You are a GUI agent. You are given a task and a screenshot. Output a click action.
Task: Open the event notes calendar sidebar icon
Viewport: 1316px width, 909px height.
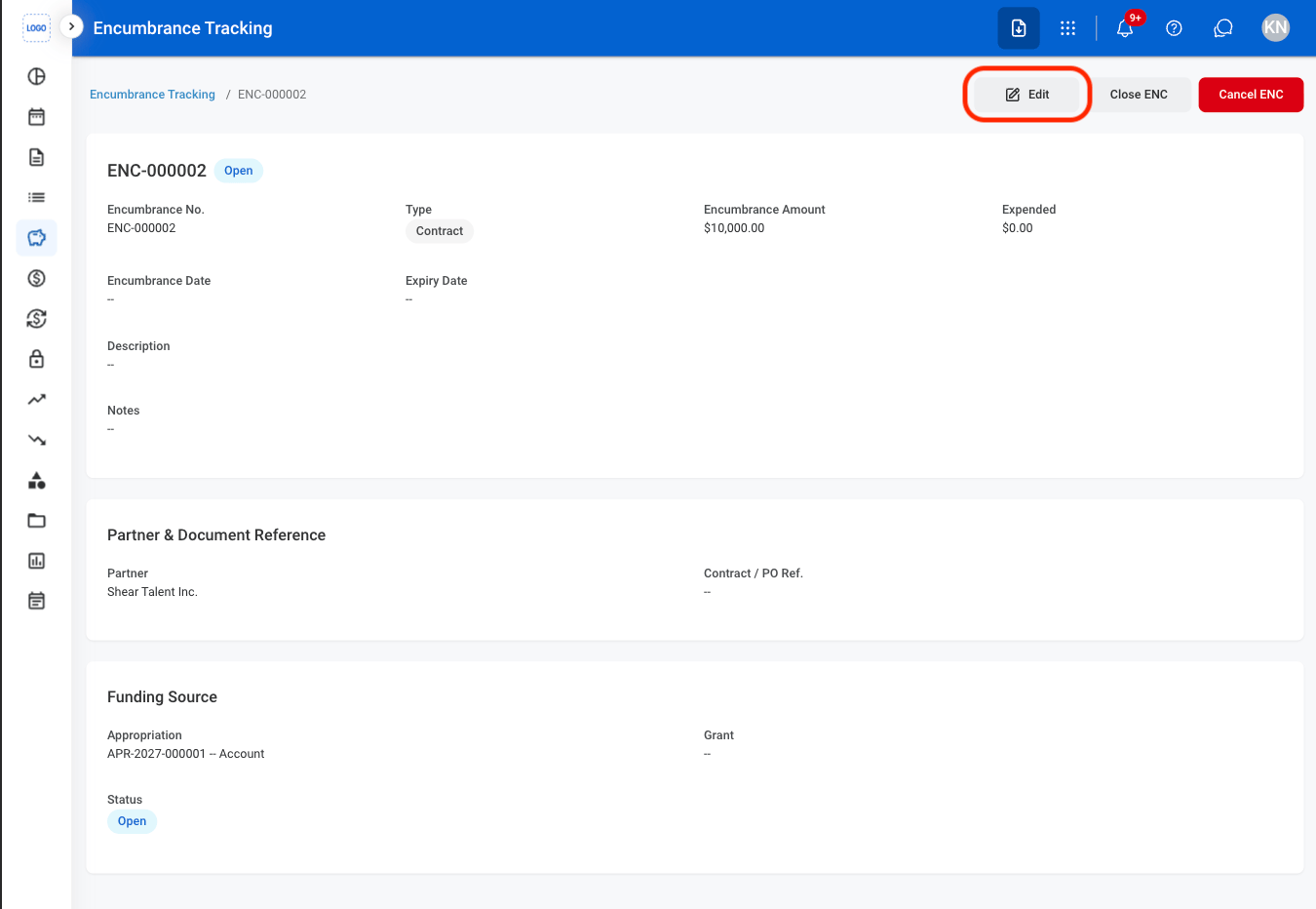click(x=36, y=601)
